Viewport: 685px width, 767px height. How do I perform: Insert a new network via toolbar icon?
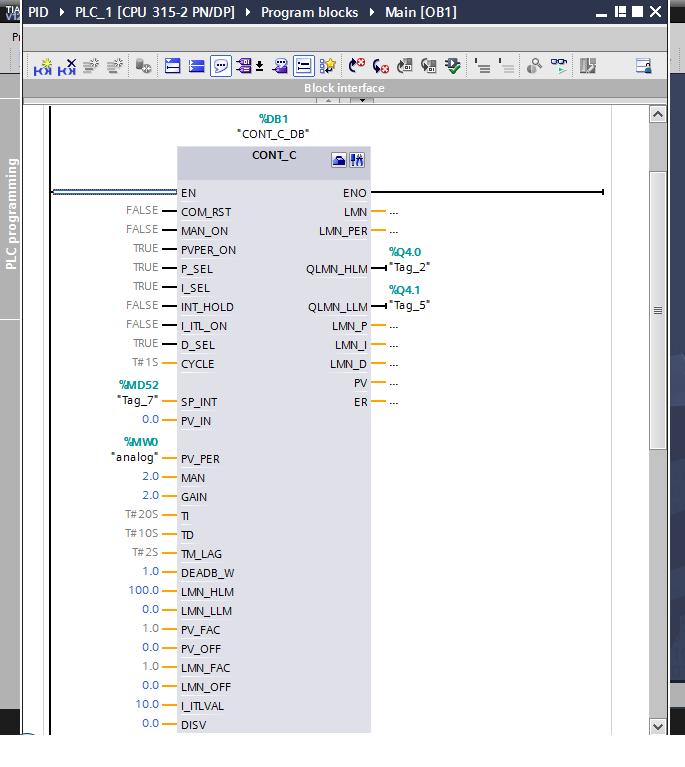click(x=43, y=66)
